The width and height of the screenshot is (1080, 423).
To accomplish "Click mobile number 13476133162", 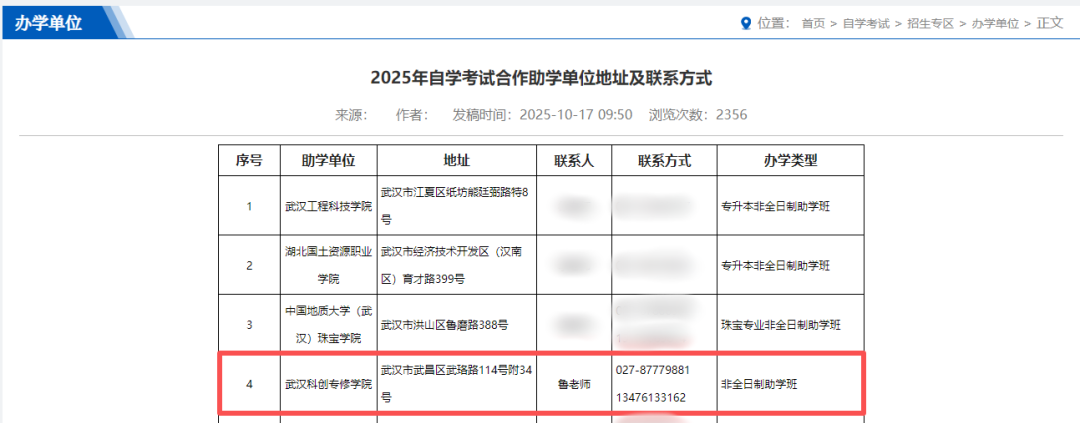I will coord(650,398).
